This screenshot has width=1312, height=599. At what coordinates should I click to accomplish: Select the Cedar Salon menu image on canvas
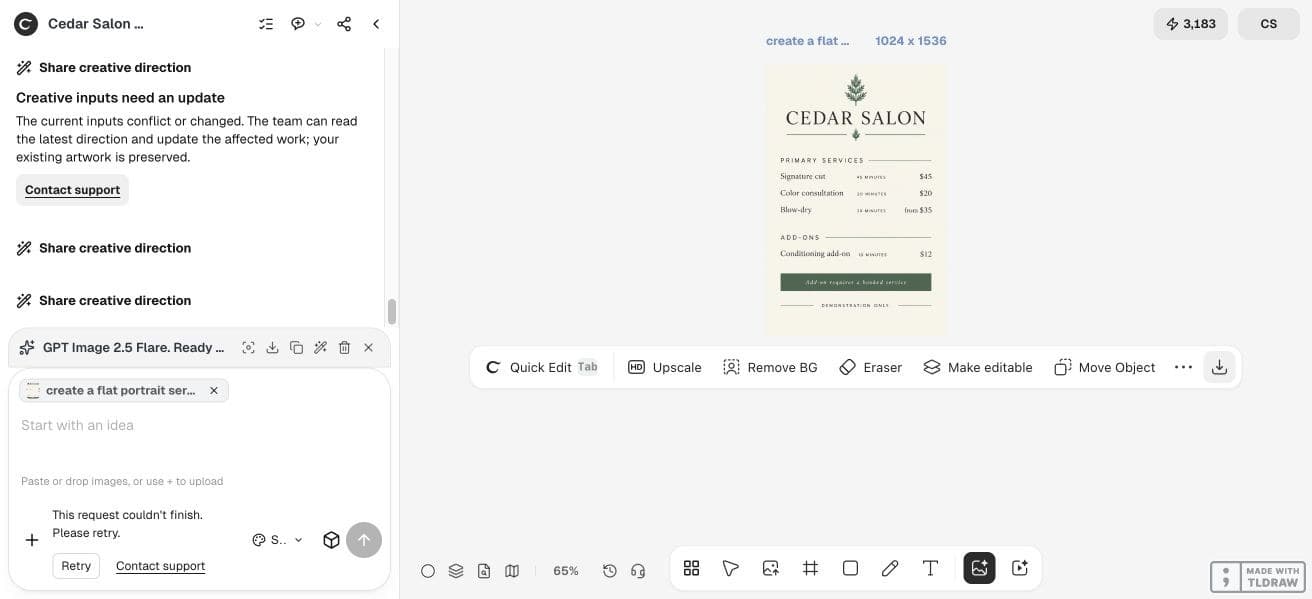[855, 200]
